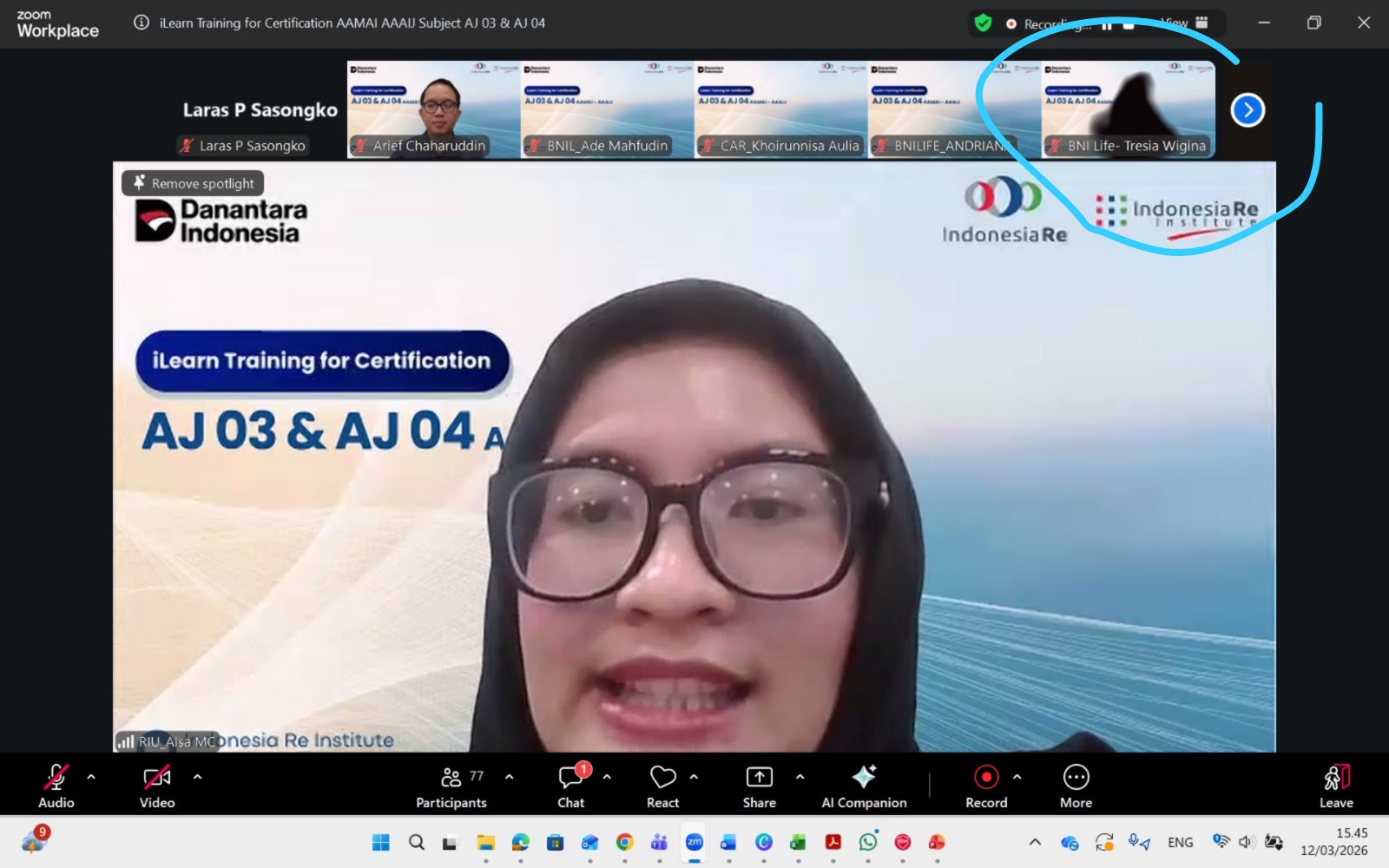The width and height of the screenshot is (1389, 868).
Task: Start recording with the Record button
Action: [x=986, y=786]
